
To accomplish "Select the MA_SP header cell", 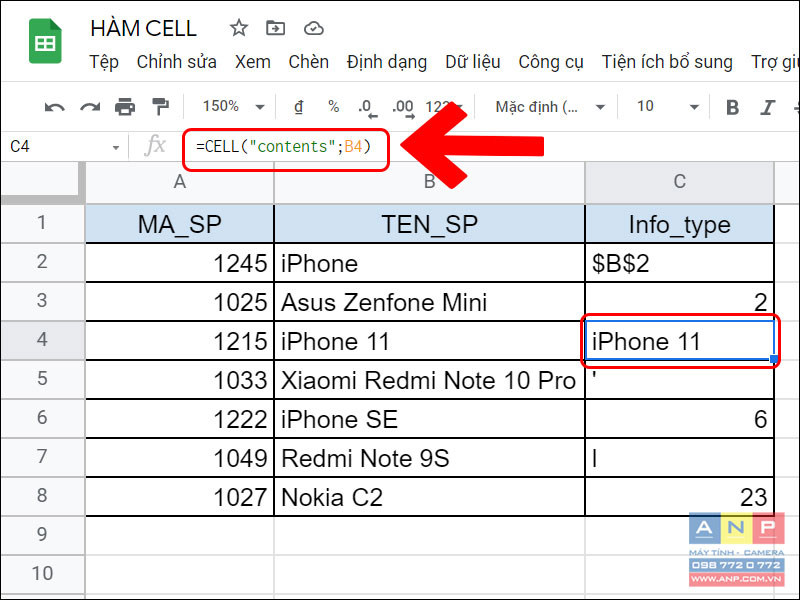I will click(180, 224).
